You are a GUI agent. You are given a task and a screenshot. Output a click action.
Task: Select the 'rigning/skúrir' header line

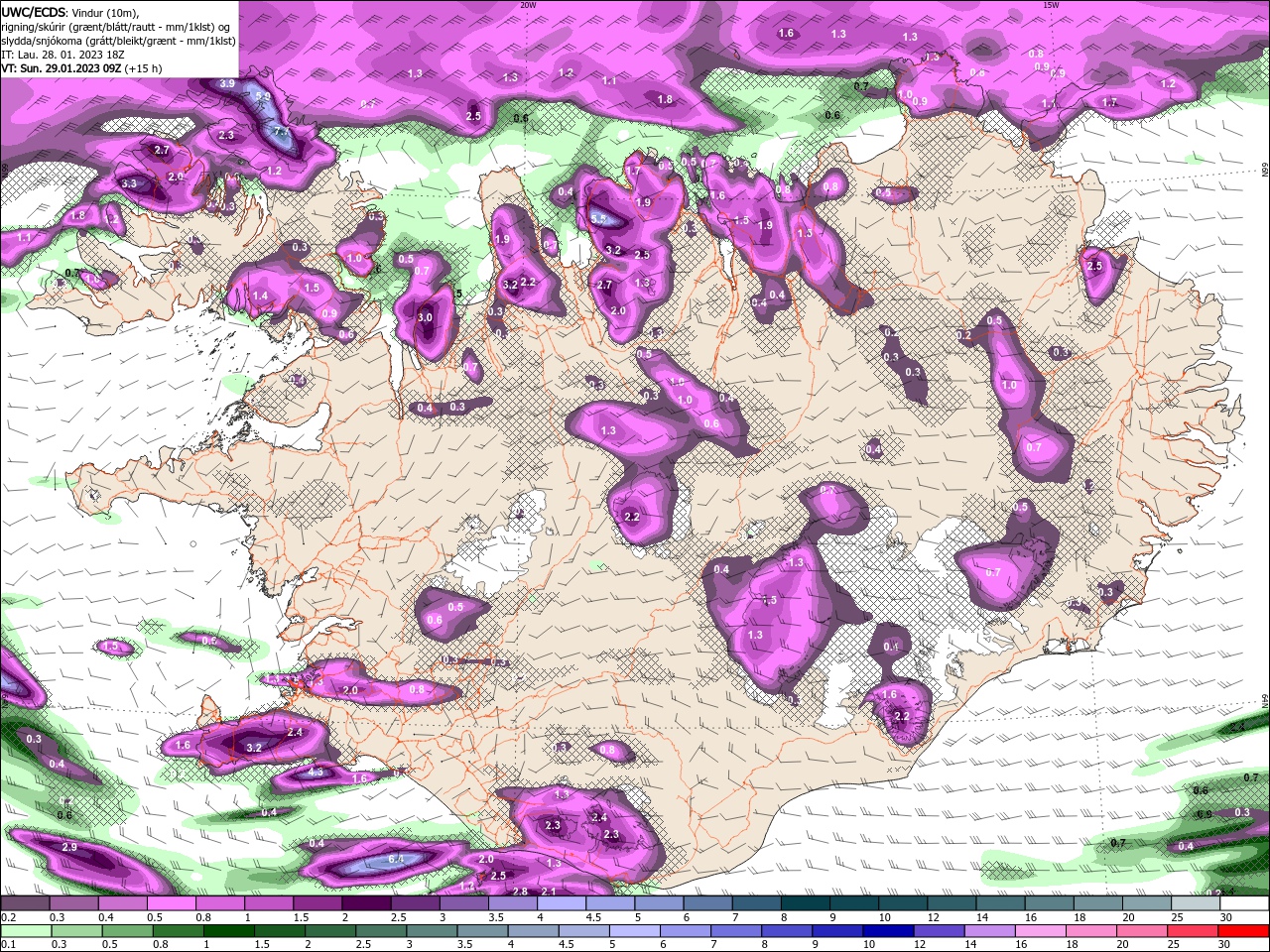point(117,27)
